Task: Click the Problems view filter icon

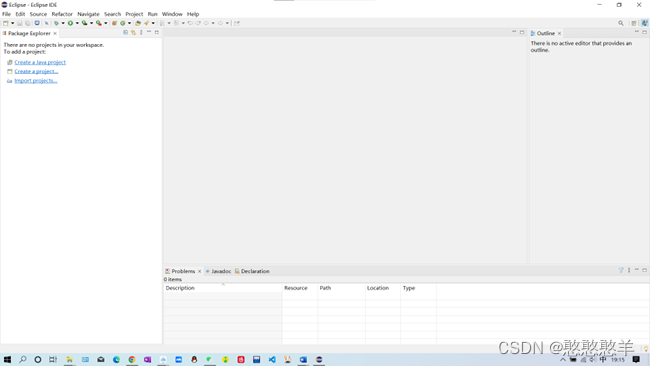Action: 621,270
